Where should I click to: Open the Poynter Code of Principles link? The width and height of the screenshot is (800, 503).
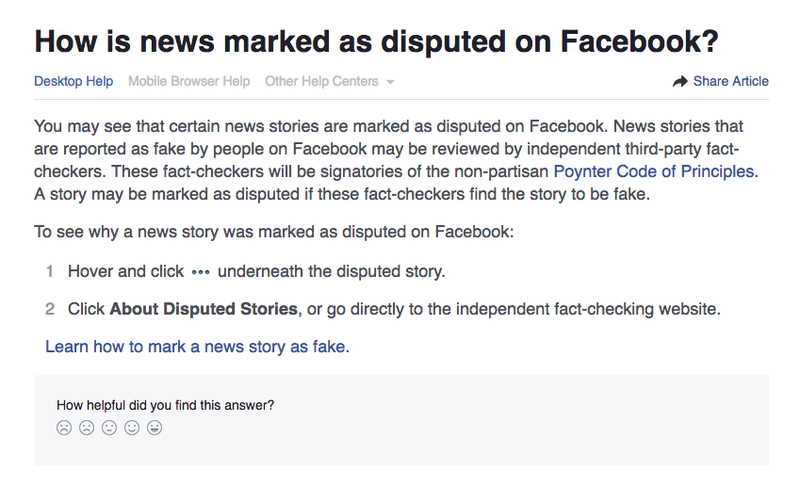pyautogui.click(x=656, y=171)
